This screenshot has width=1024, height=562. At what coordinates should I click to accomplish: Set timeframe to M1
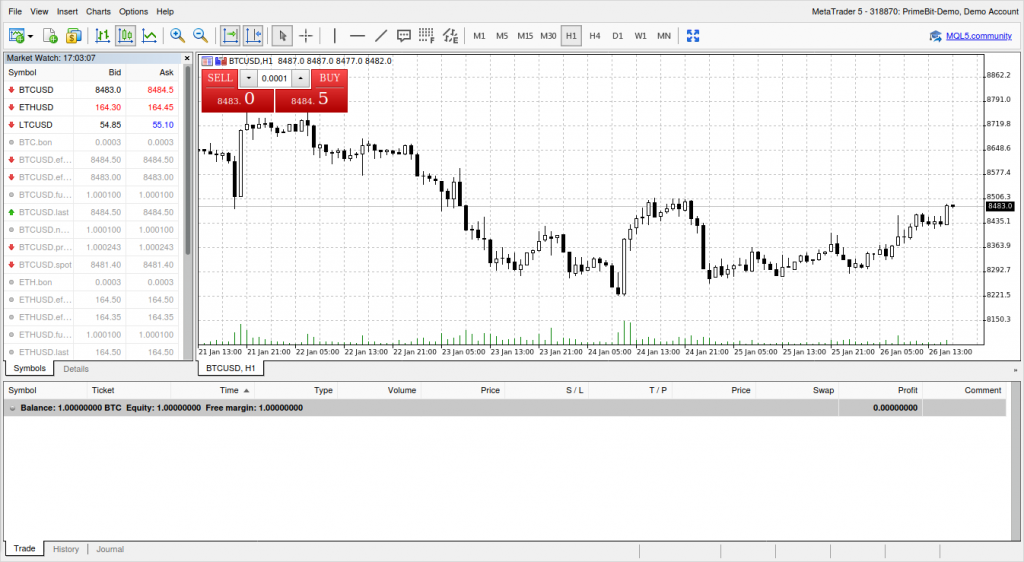(x=479, y=36)
